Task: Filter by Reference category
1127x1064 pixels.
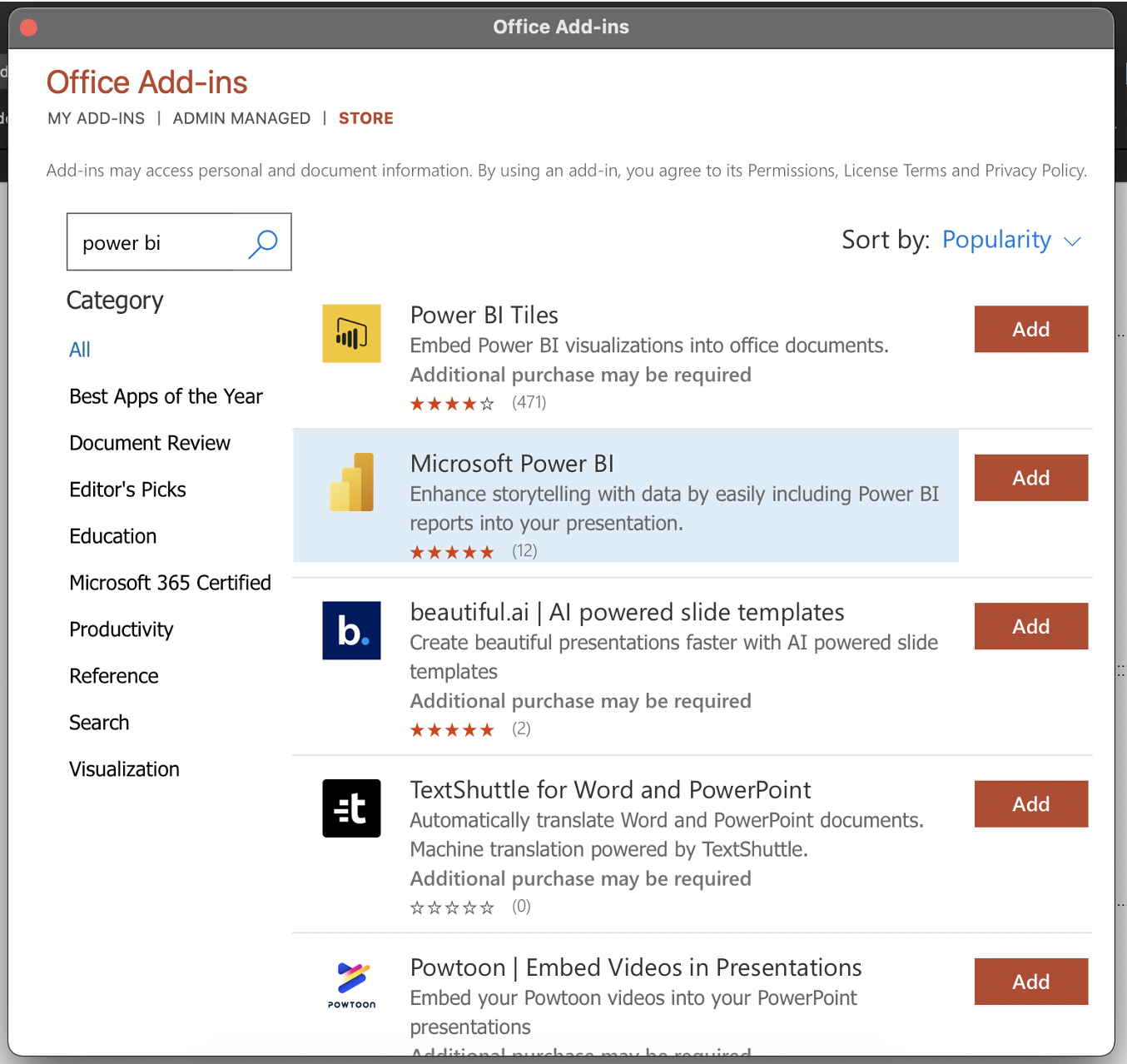Action: coord(114,676)
